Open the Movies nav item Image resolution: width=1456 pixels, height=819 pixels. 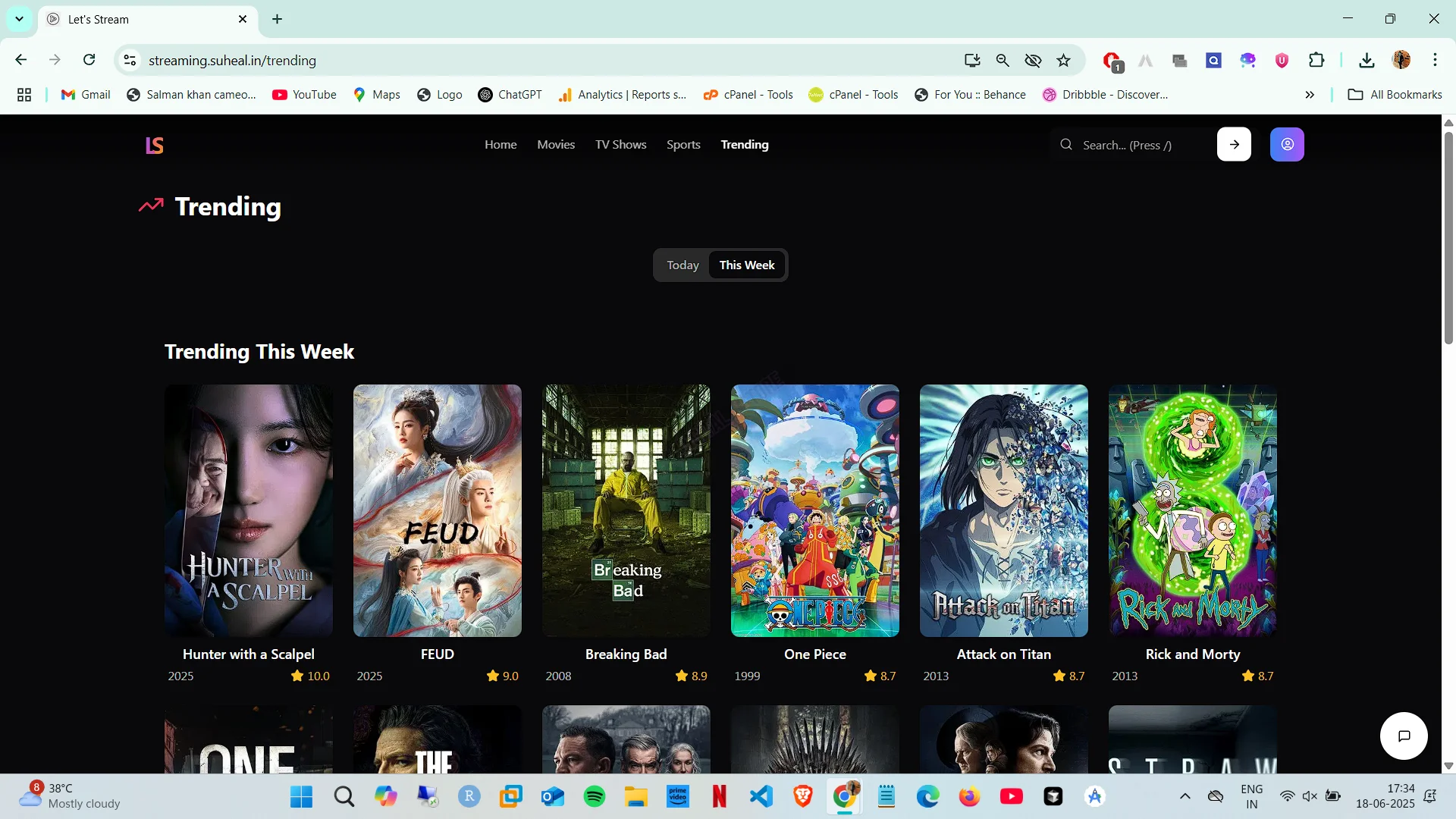pyautogui.click(x=556, y=144)
